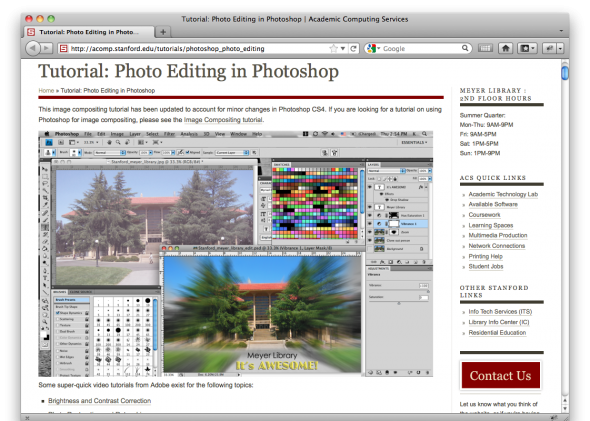This screenshot has height=421, width=590.
Task: Click the Forward navigation arrow
Action: pyautogui.click(x=46, y=48)
